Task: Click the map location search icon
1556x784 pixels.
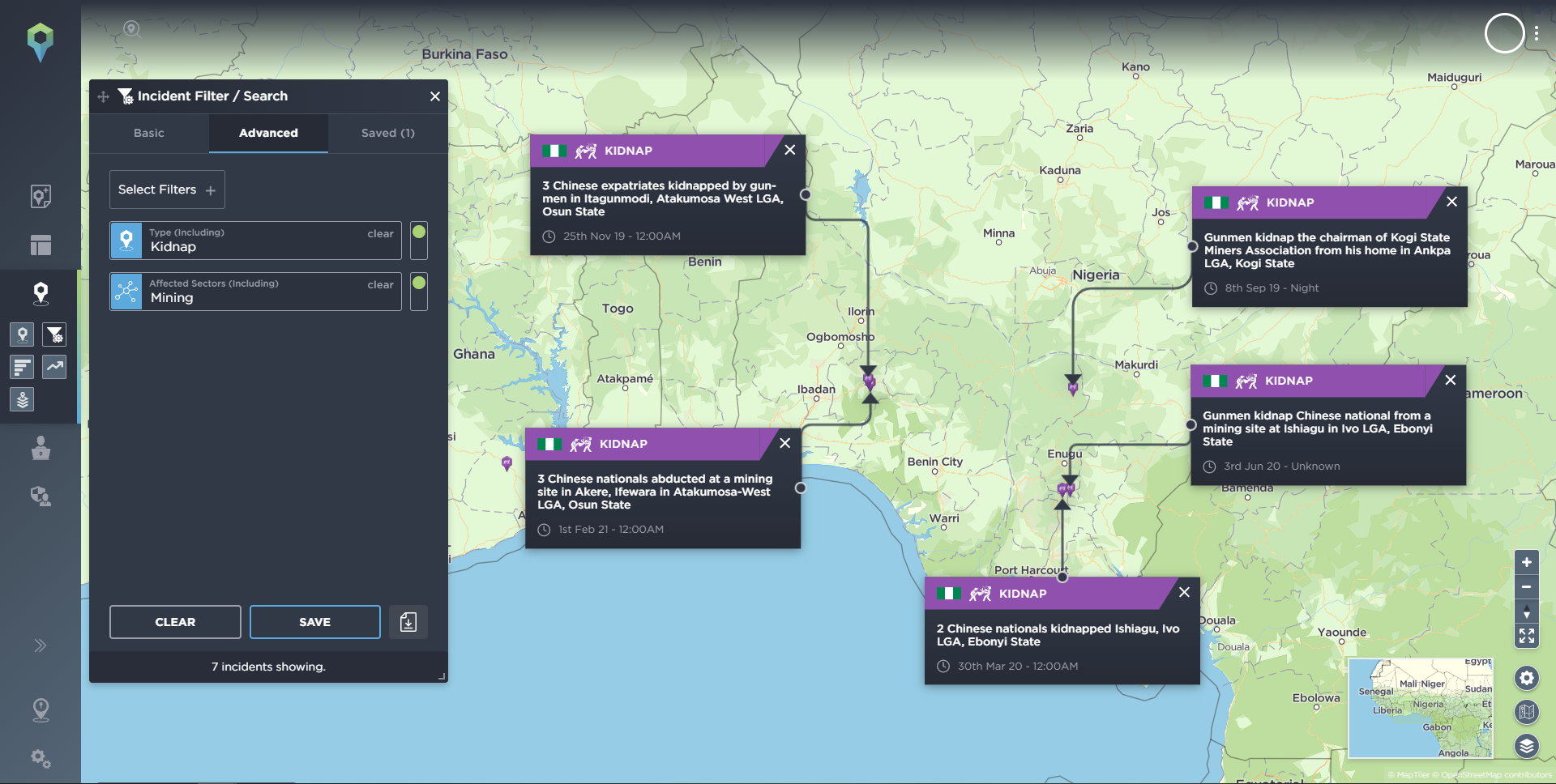Action: [x=132, y=30]
